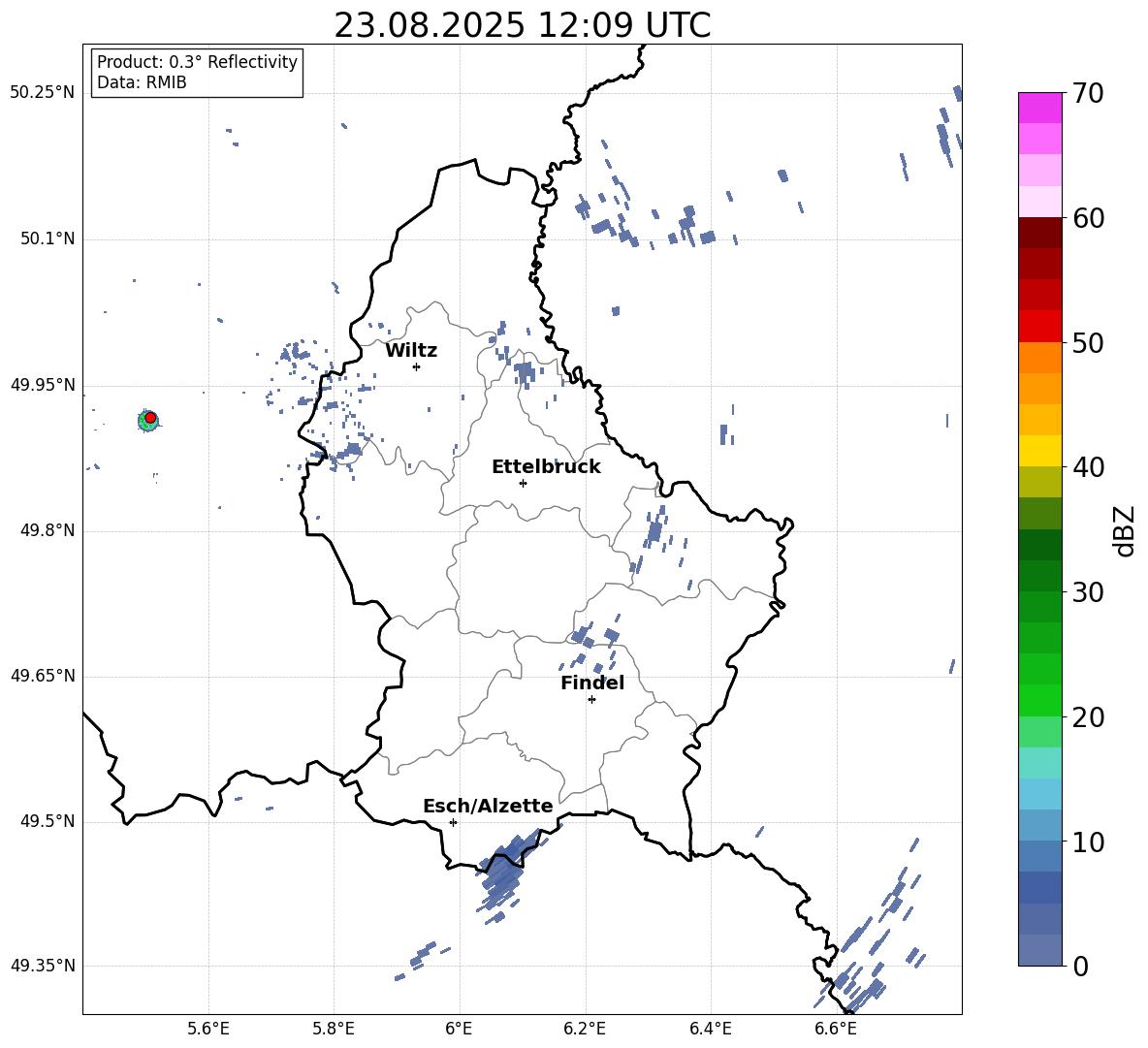Click the dBZ colorbar axis label
This screenshot has width=1148, height=1048.
coord(1126,530)
